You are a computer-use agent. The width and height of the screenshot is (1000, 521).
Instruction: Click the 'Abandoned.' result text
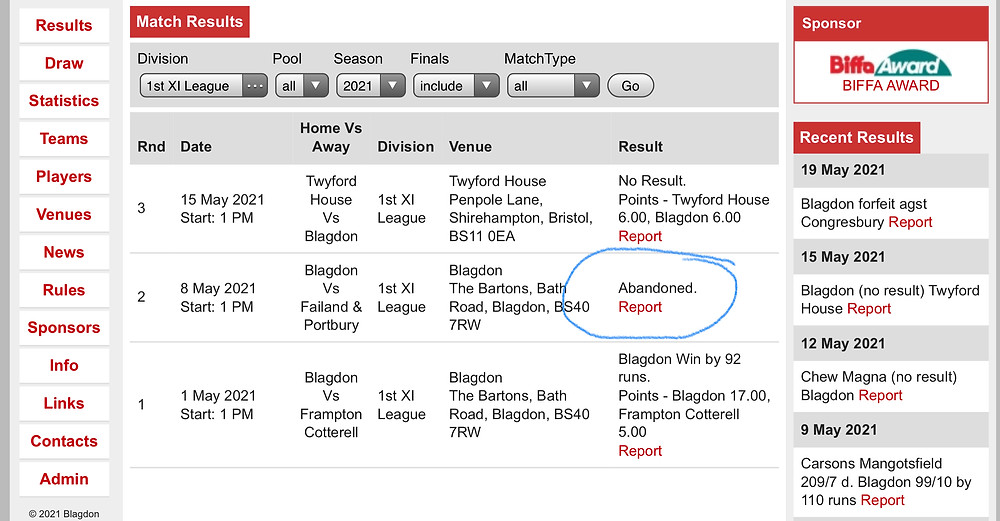click(x=658, y=288)
